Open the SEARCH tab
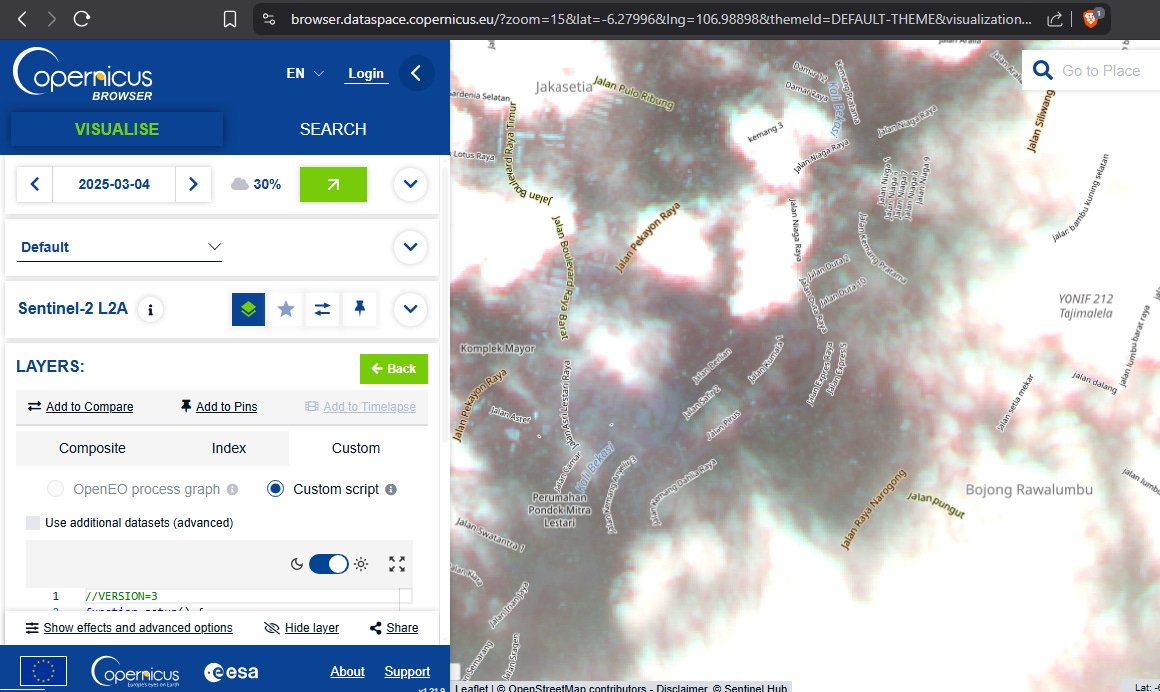This screenshot has height=692, width=1160. [x=333, y=129]
